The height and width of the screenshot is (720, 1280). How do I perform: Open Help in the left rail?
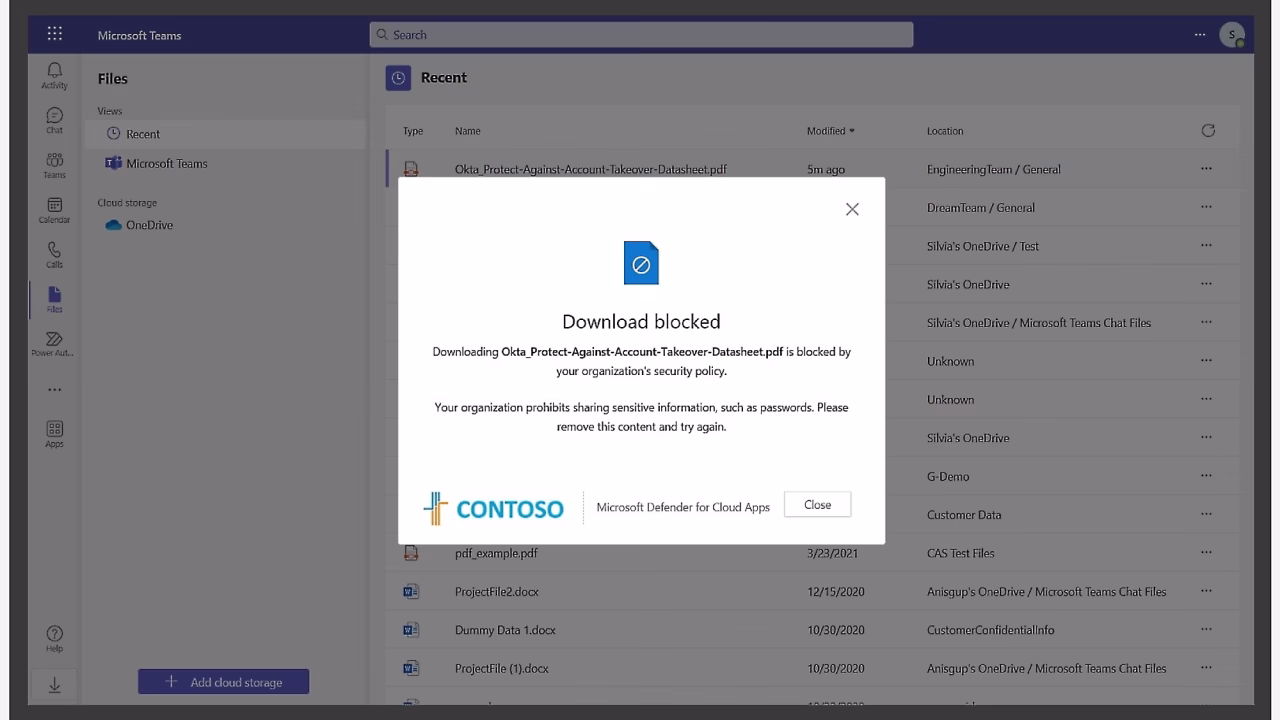pyautogui.click(x=54, y=638)
